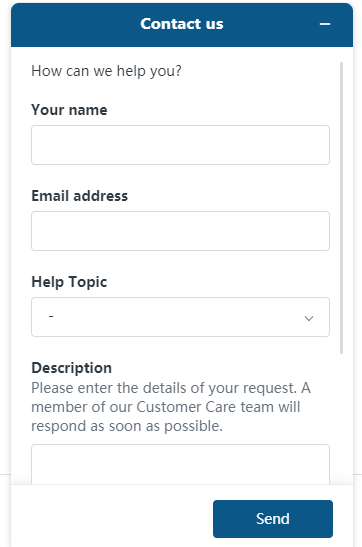Click the "Your name" label
Image resolution: width=362 pixels, height=547 pixels.
[x=69, y=110]
